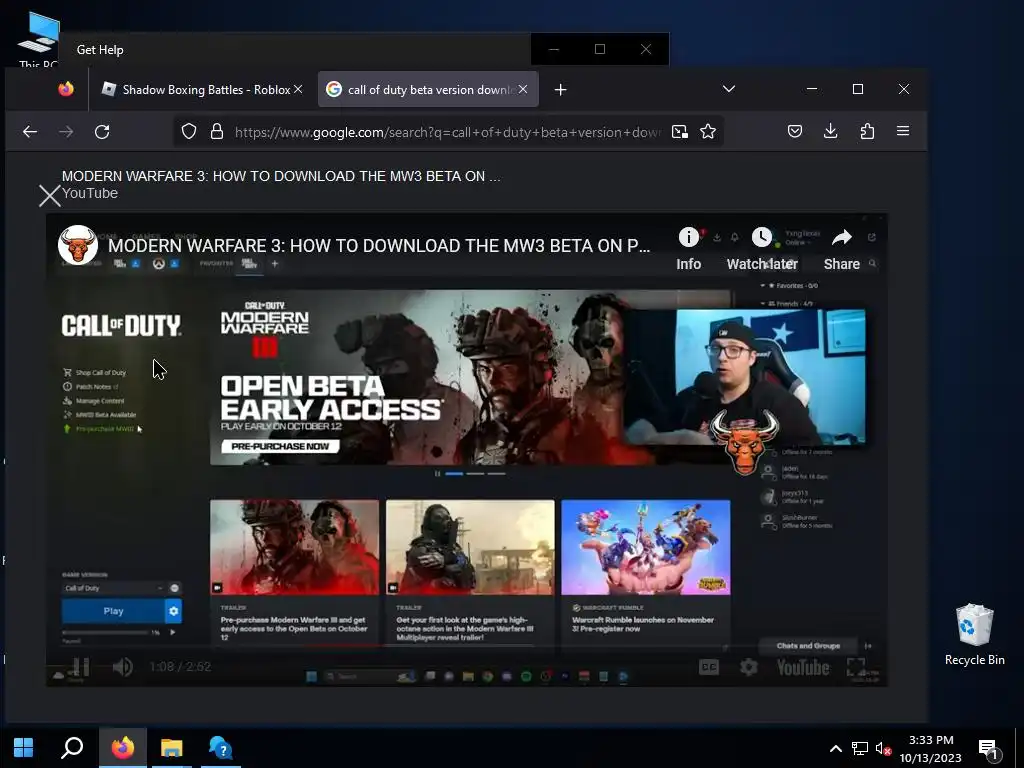Close the call of duty beta tab
The height and width of the screenshot is (768, 1024).
(522, 89)
